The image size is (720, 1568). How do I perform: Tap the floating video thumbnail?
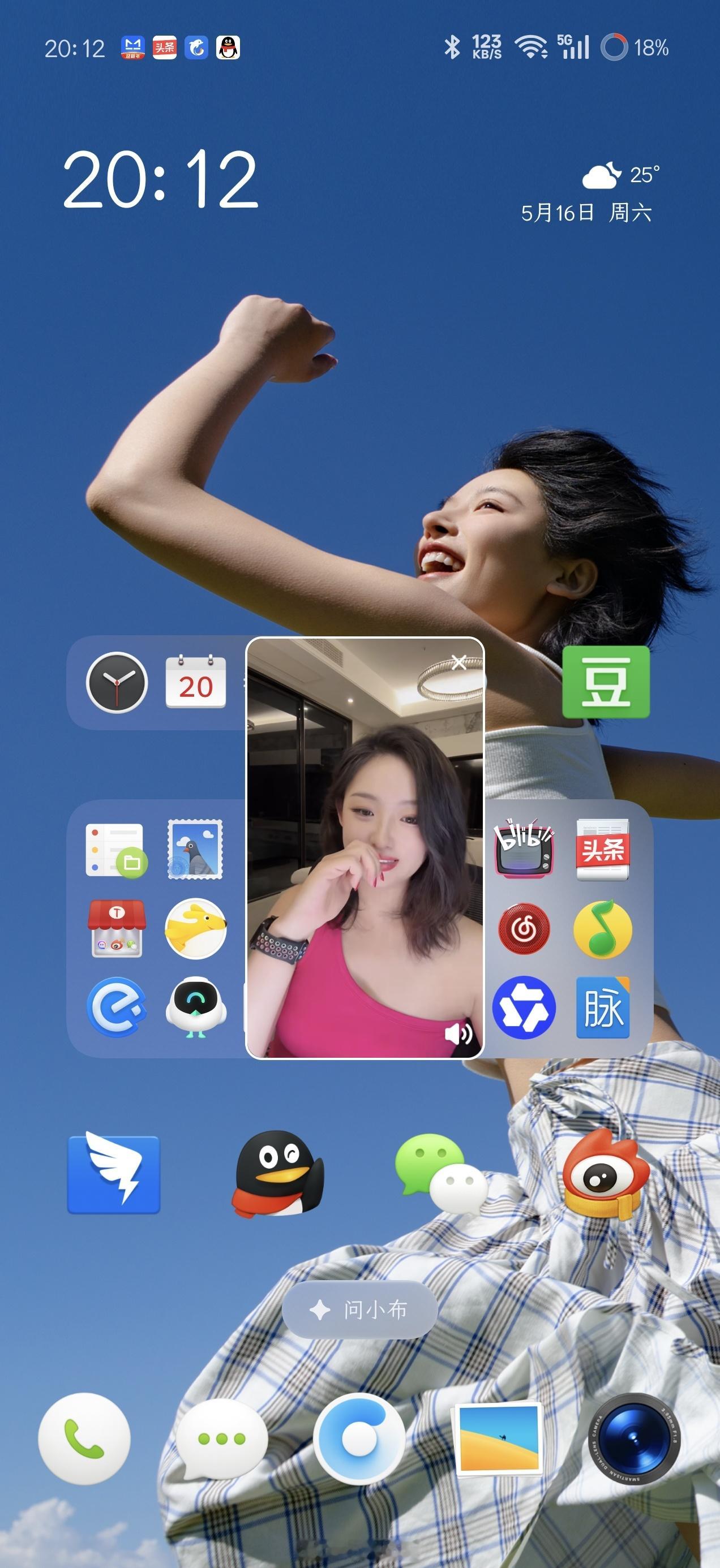pos(365,848)
